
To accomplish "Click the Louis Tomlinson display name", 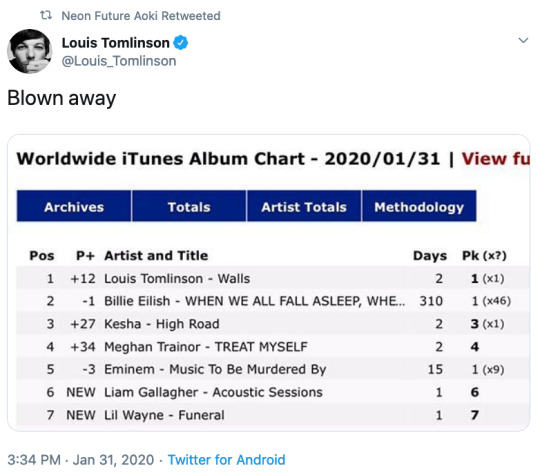I will click(x=115, y=43).
